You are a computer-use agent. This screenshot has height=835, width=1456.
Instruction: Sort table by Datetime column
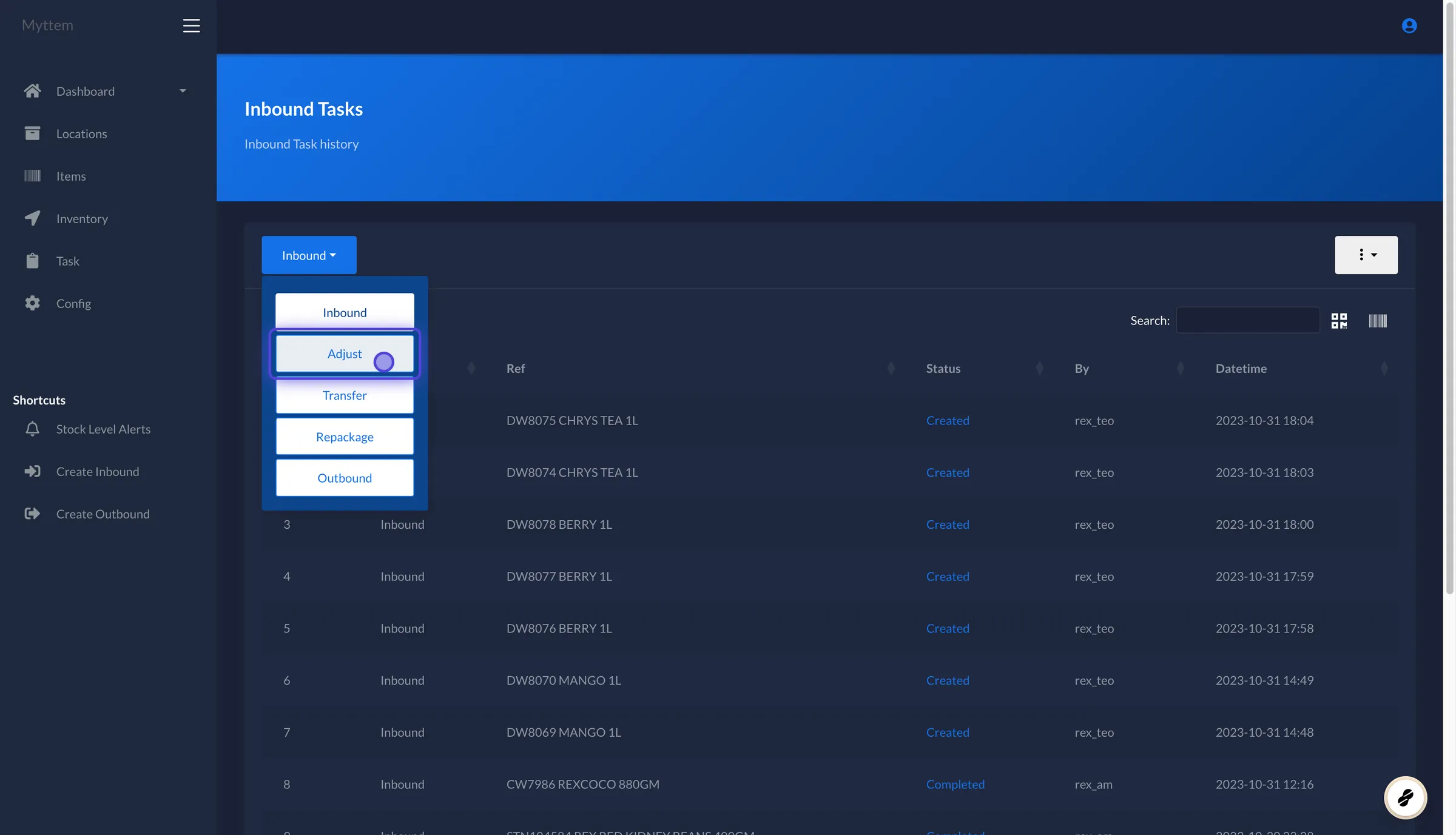click(1384, 369)
